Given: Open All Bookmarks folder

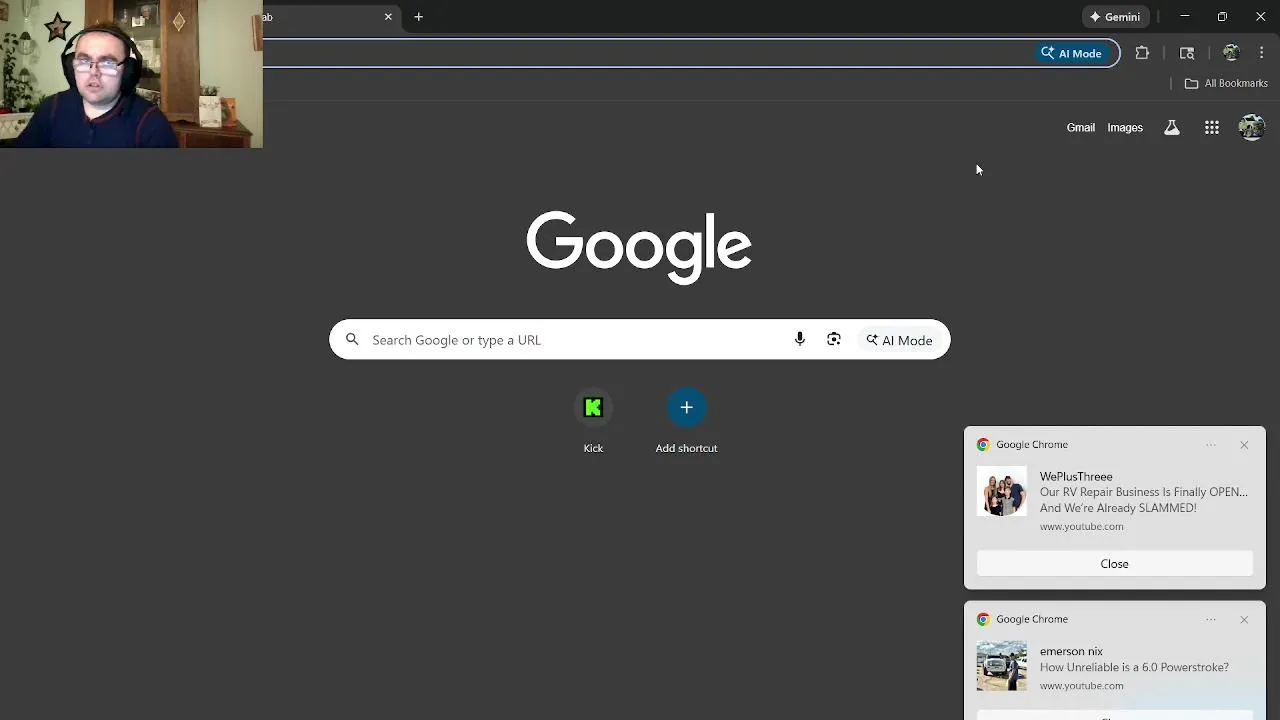Looking at the screenshot, I should (1226, 83).
